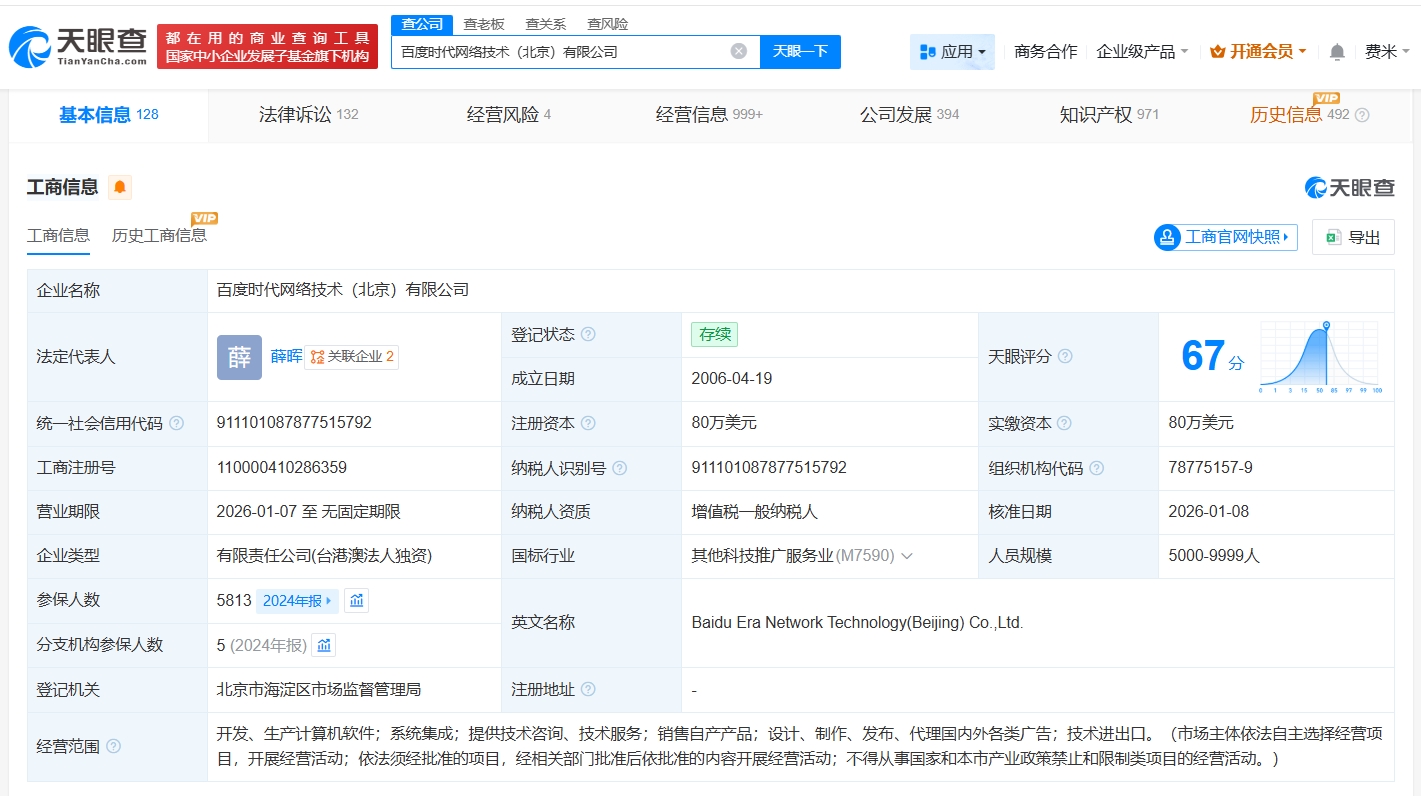Viewport: 1421px width, 796px height.
Task: Open the 企业级产品 dropdown
Action: (x=1142, y=52)
